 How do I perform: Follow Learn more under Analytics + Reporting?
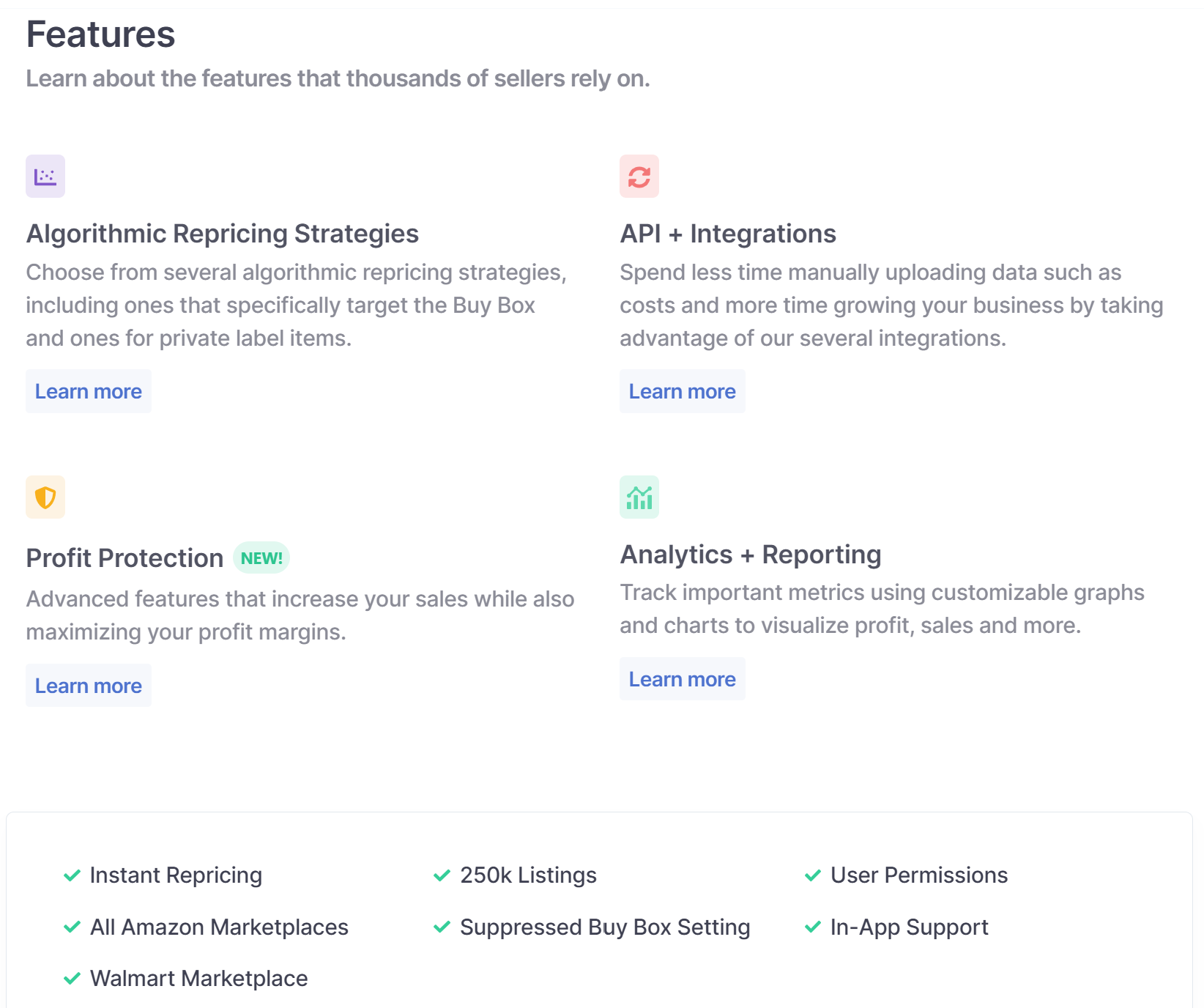point(683,679)
